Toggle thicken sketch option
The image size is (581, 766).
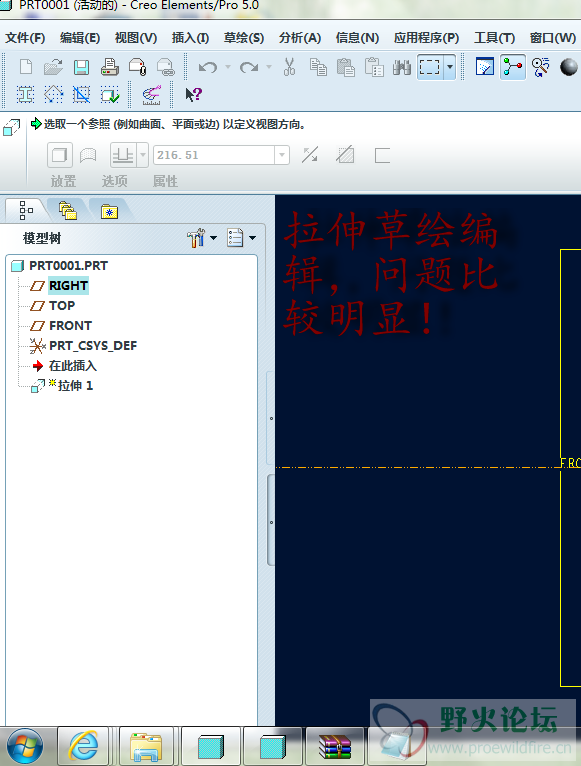point(382,156)
